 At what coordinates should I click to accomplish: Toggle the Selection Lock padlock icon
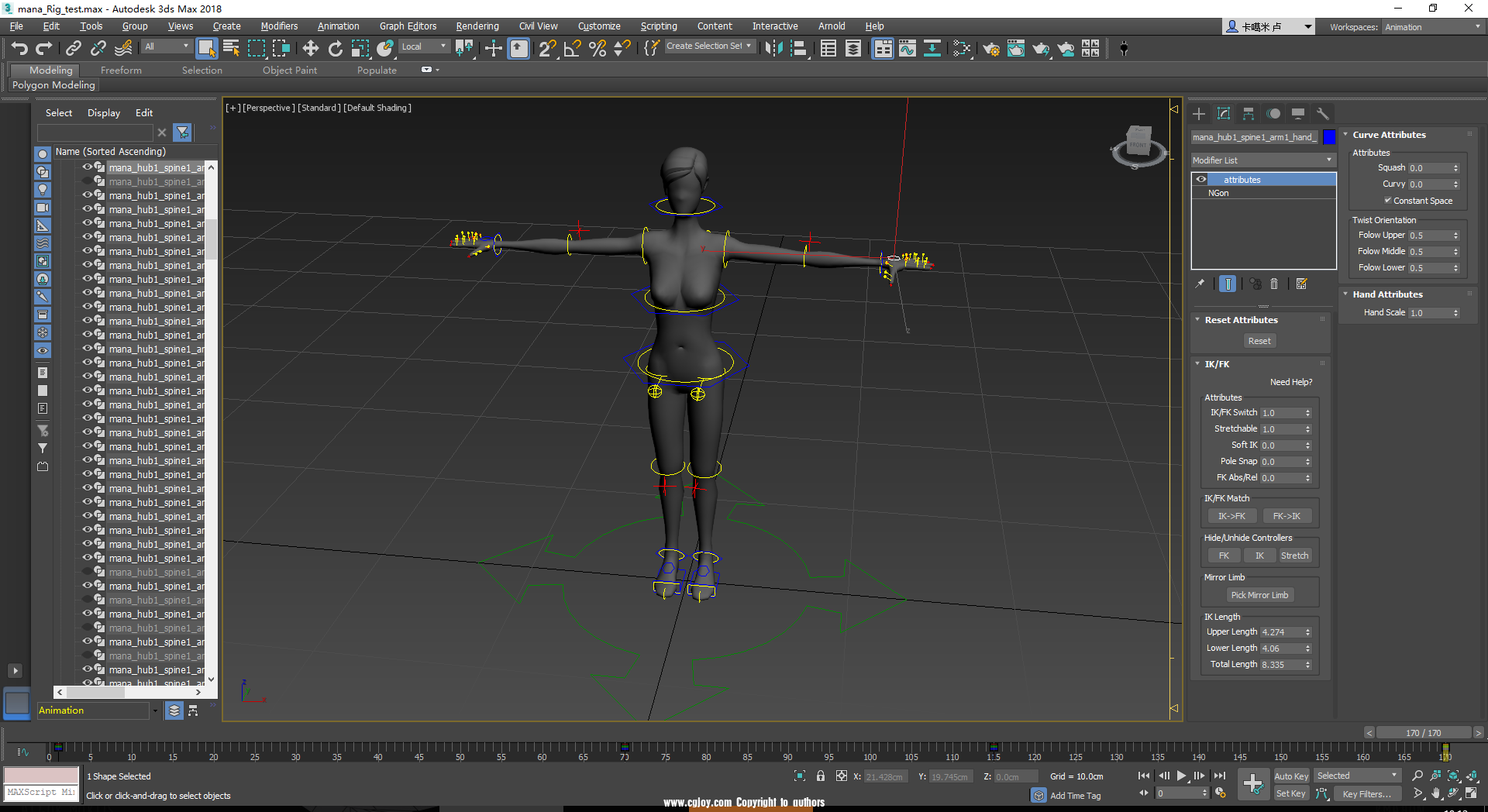click(x=821, y=776)
